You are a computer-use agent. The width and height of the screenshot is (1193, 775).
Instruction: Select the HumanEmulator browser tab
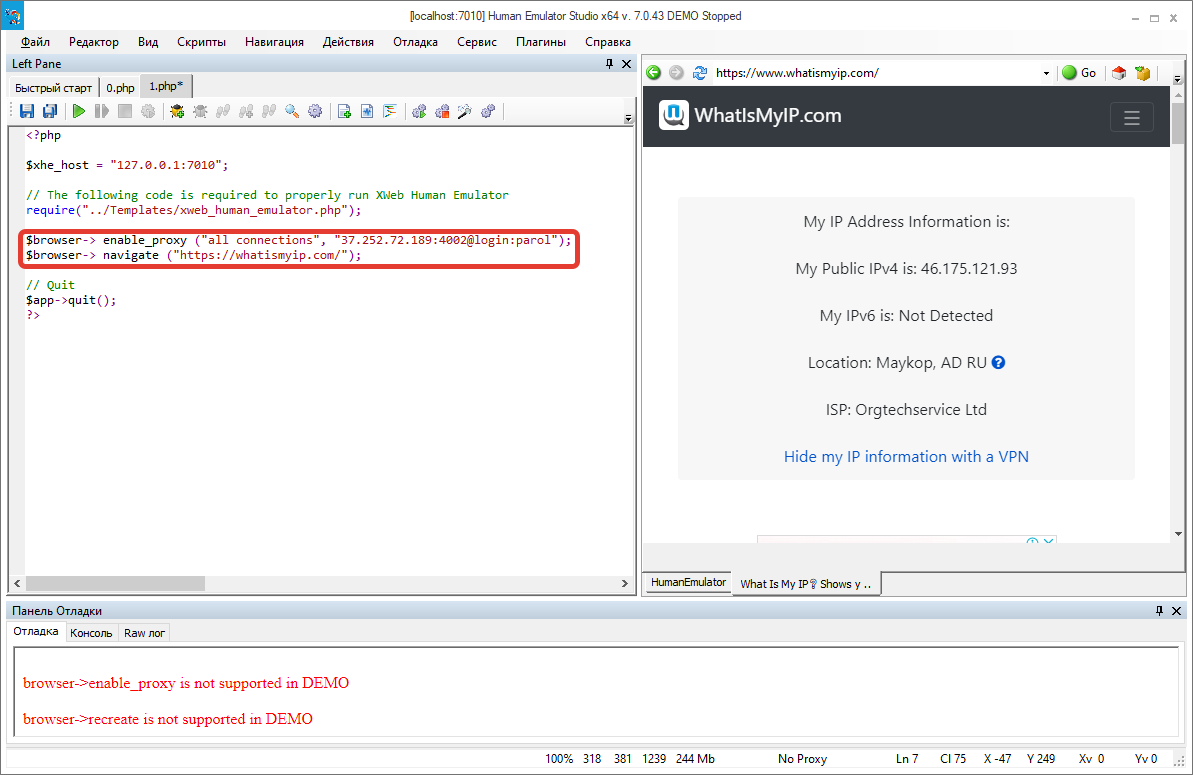(689, 582)
